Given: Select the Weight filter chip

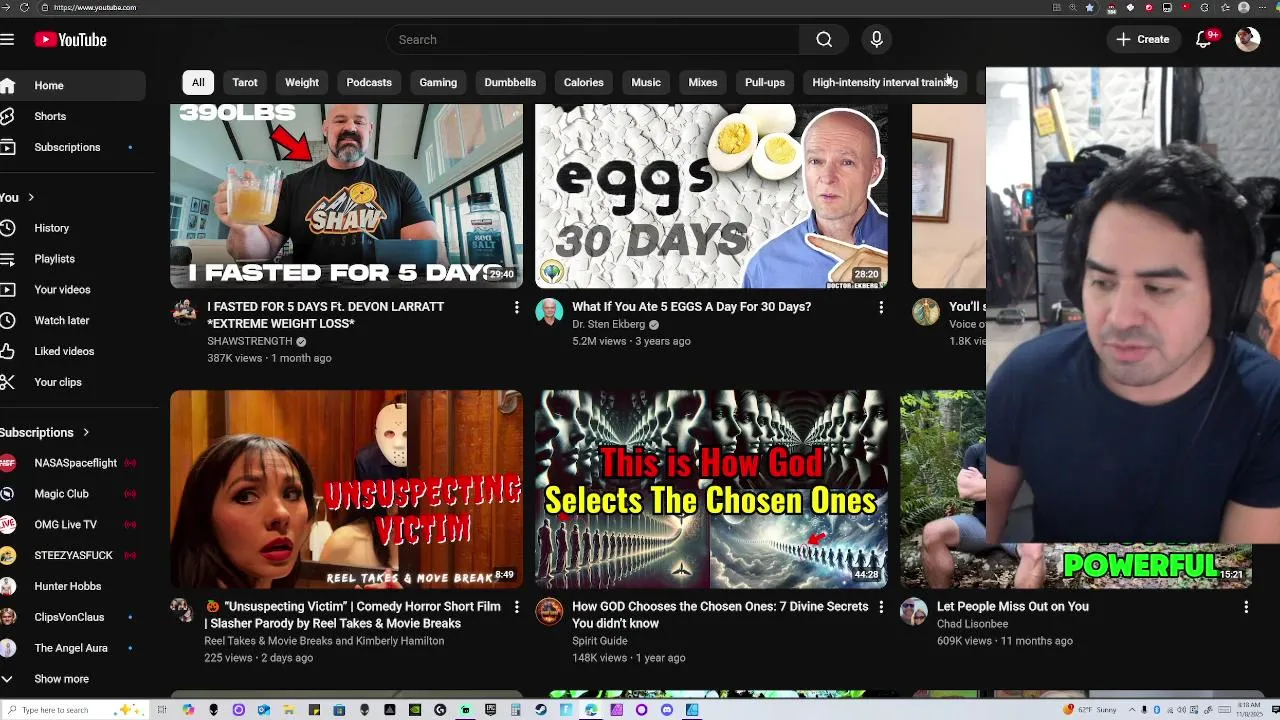Looking at the screenshot, I should pyautogui.click(x=302, y=83).
